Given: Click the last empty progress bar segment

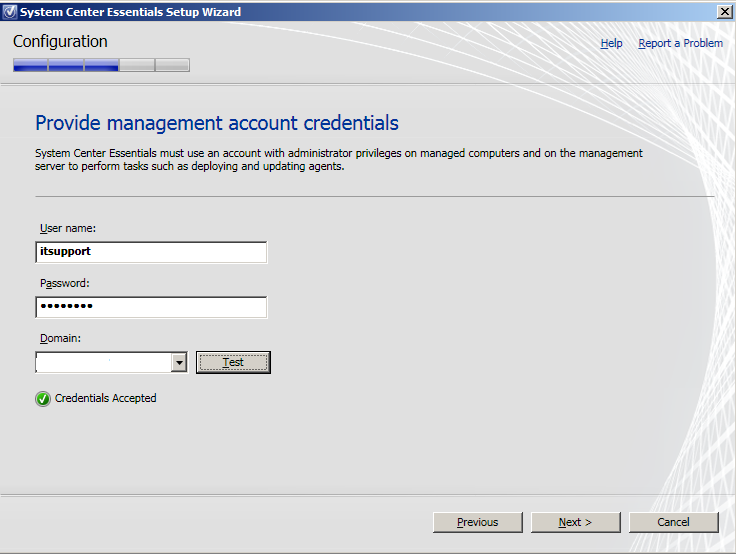Looking at the screenshot, I should [172, 66].
